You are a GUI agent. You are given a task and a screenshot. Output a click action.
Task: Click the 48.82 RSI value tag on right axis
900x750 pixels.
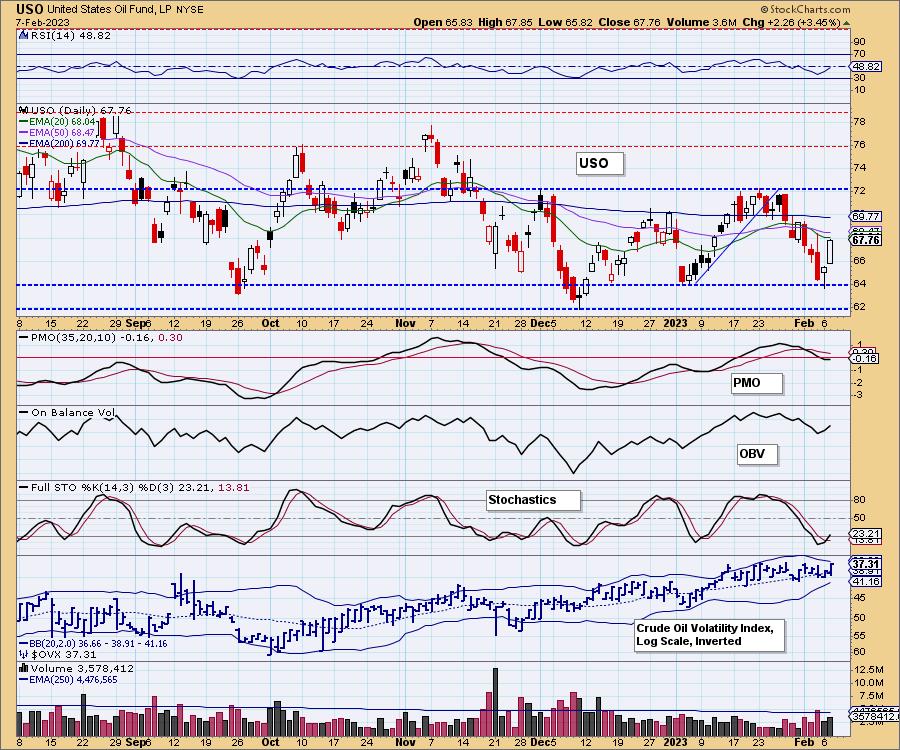pos(866,67)
